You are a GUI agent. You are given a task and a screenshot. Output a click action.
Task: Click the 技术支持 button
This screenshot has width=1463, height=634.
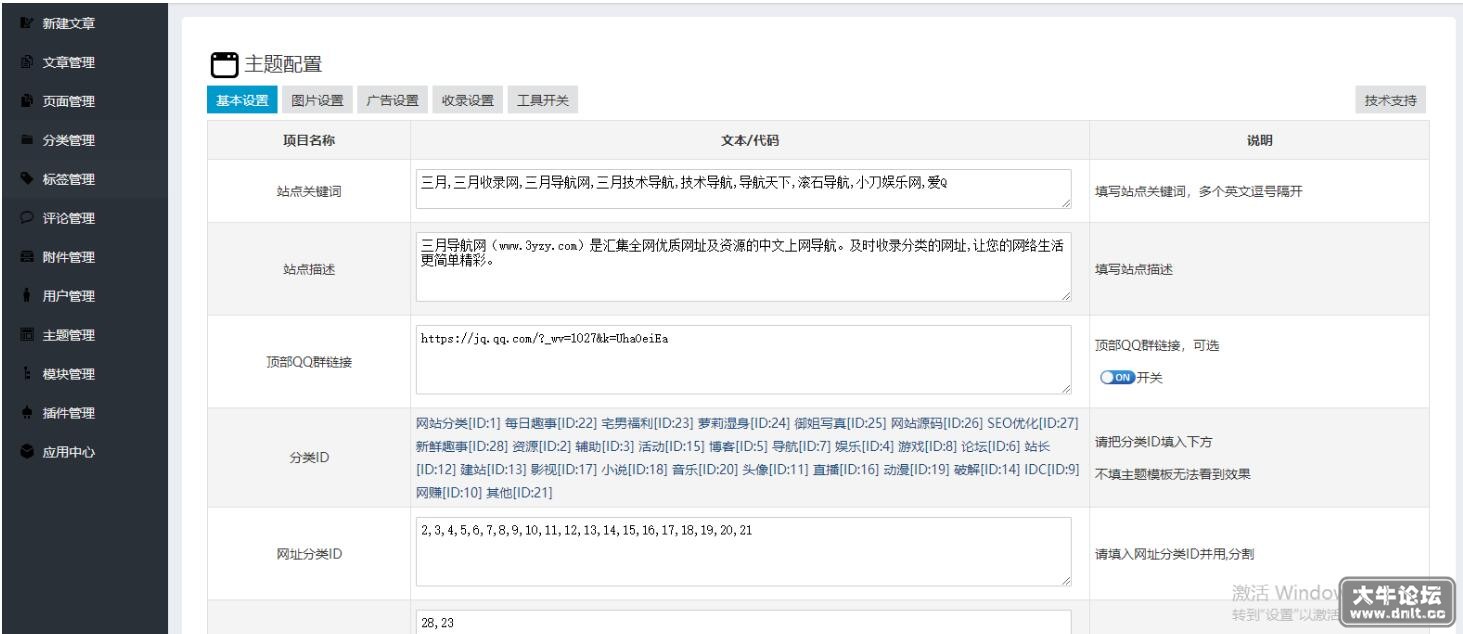pos(1391,100)
